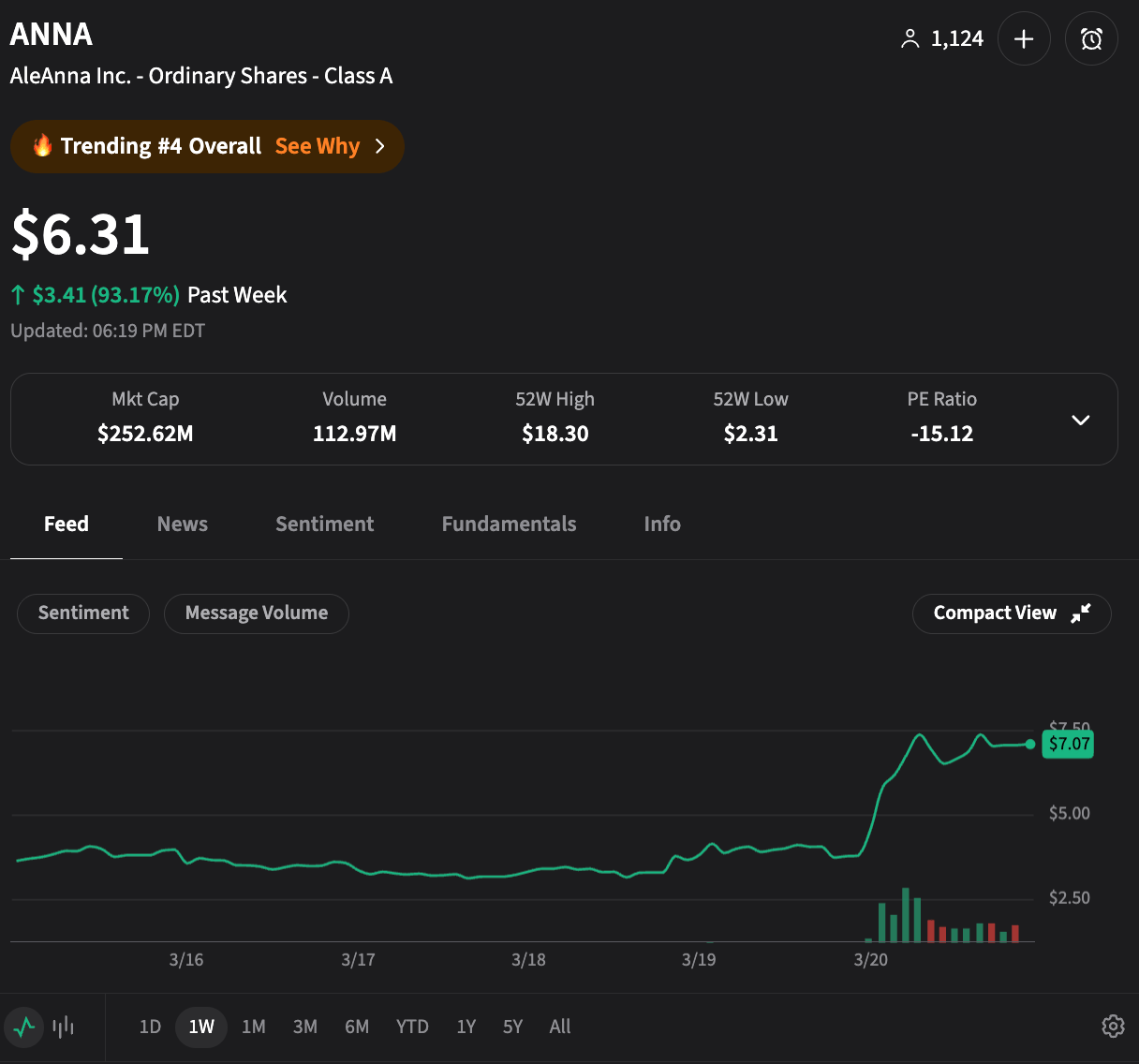This screenshot has height=1064, width=1139.
Task: Click the watchers person icon
Action: click(x=910, y=38)
